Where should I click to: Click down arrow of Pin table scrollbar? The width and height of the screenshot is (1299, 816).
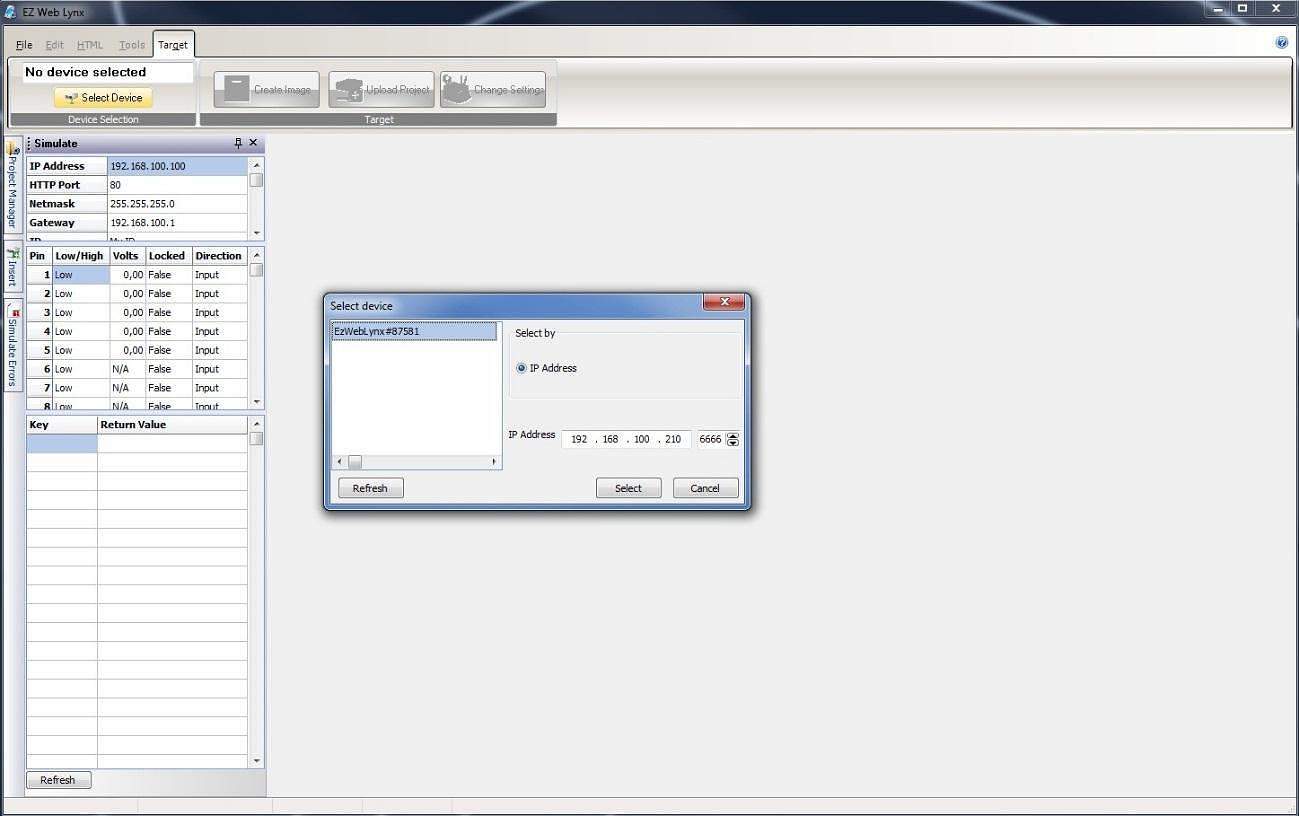point(257,402)
